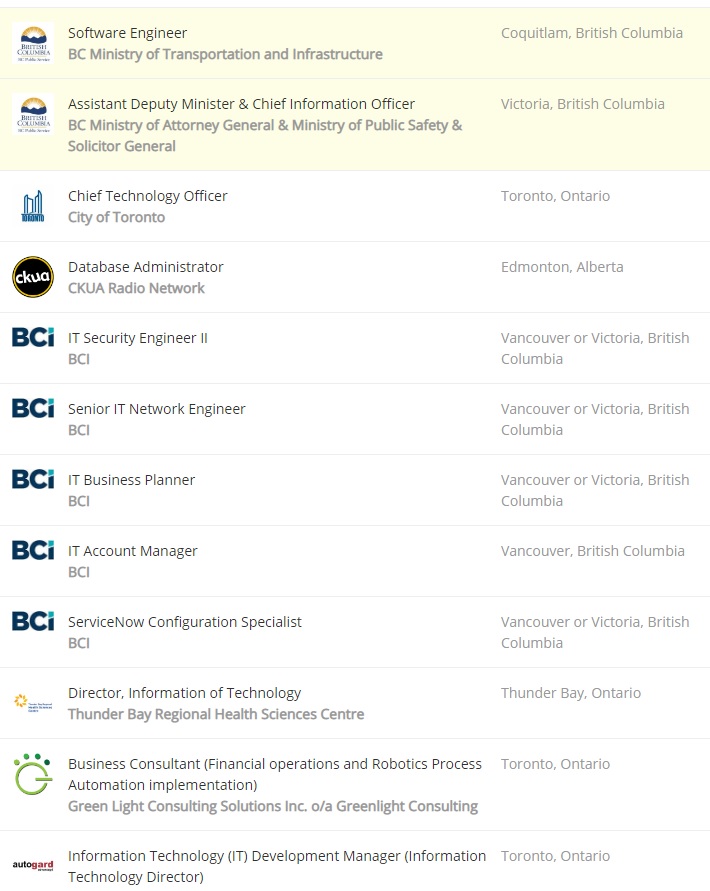Click the BCI logo beside IT Account Manager
This screenshot has width=710, height=891.
[x=33, y=550]
